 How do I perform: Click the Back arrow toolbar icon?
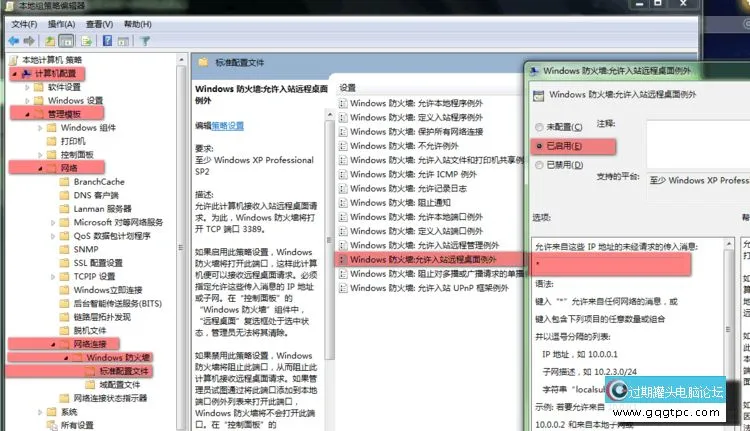point(13,41)
